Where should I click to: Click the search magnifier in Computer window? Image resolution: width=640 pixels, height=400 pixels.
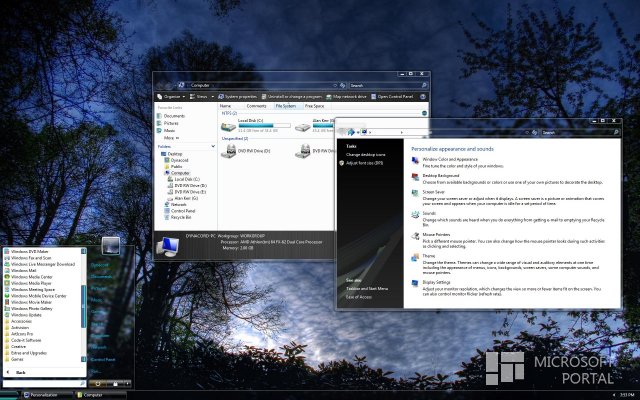(x=424, y=85)
